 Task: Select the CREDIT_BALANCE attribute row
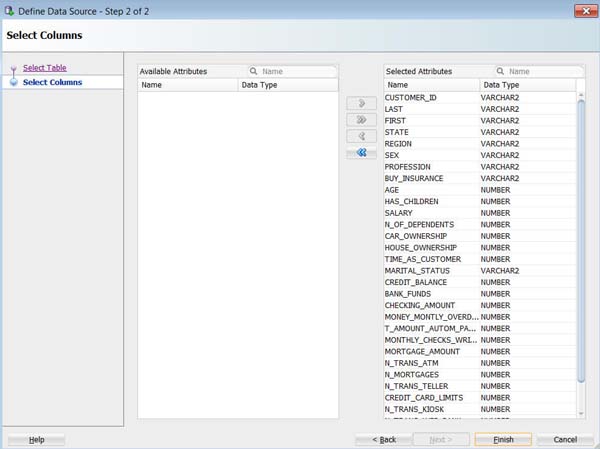(480, 282)
